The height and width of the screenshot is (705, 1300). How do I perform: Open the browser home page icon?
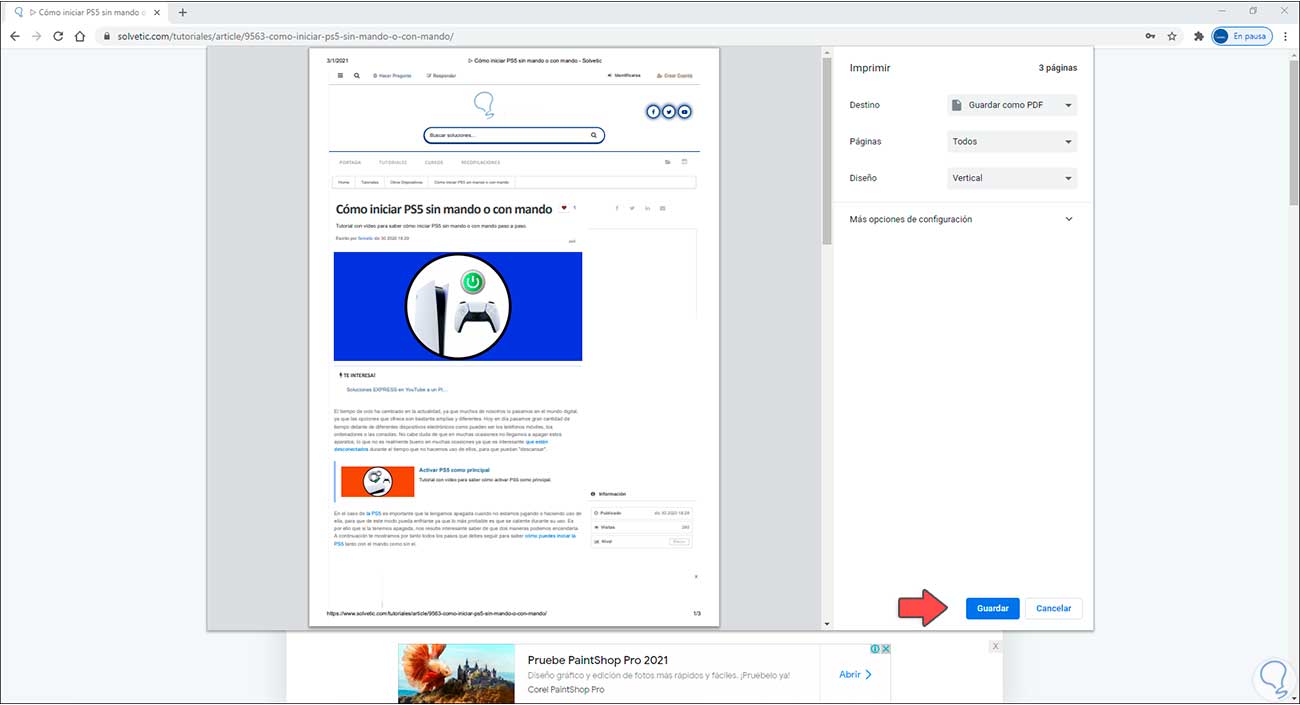81,36
